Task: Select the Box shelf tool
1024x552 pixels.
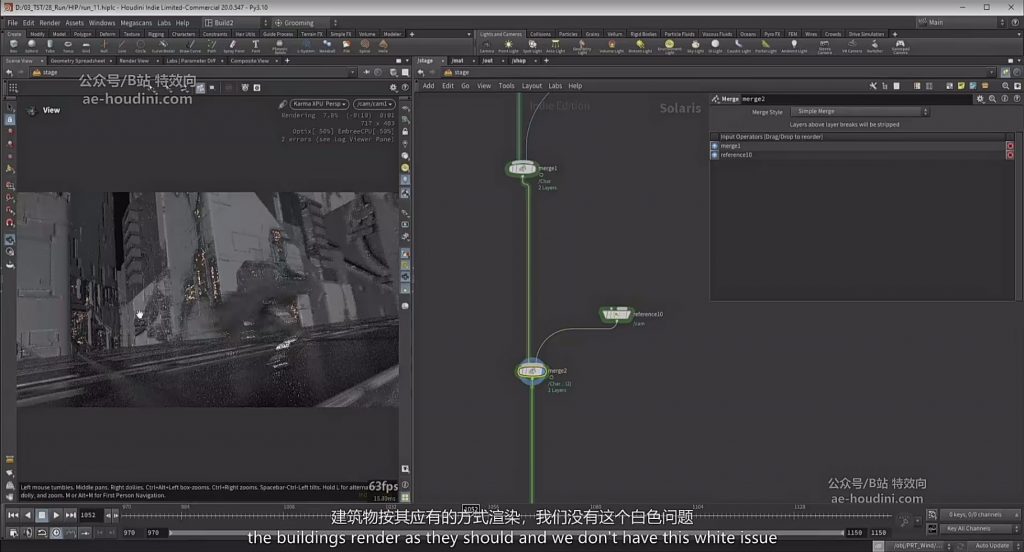Action: coord(14,46)
